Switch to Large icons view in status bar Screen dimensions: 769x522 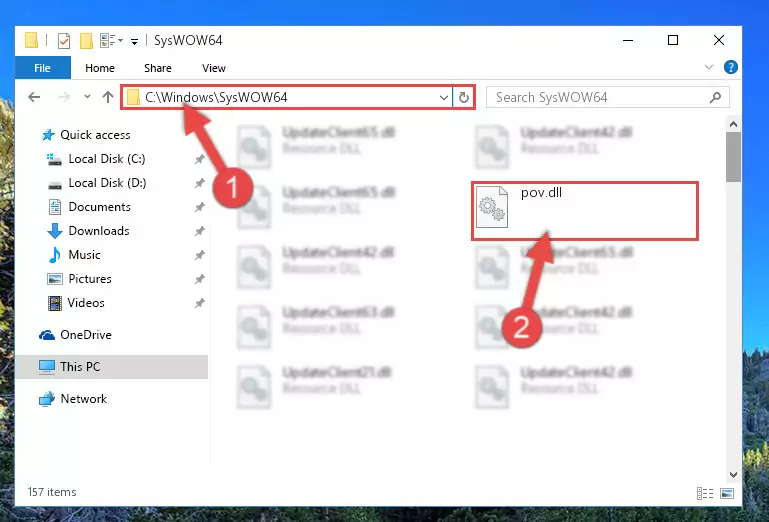click(x=727, y=493)
